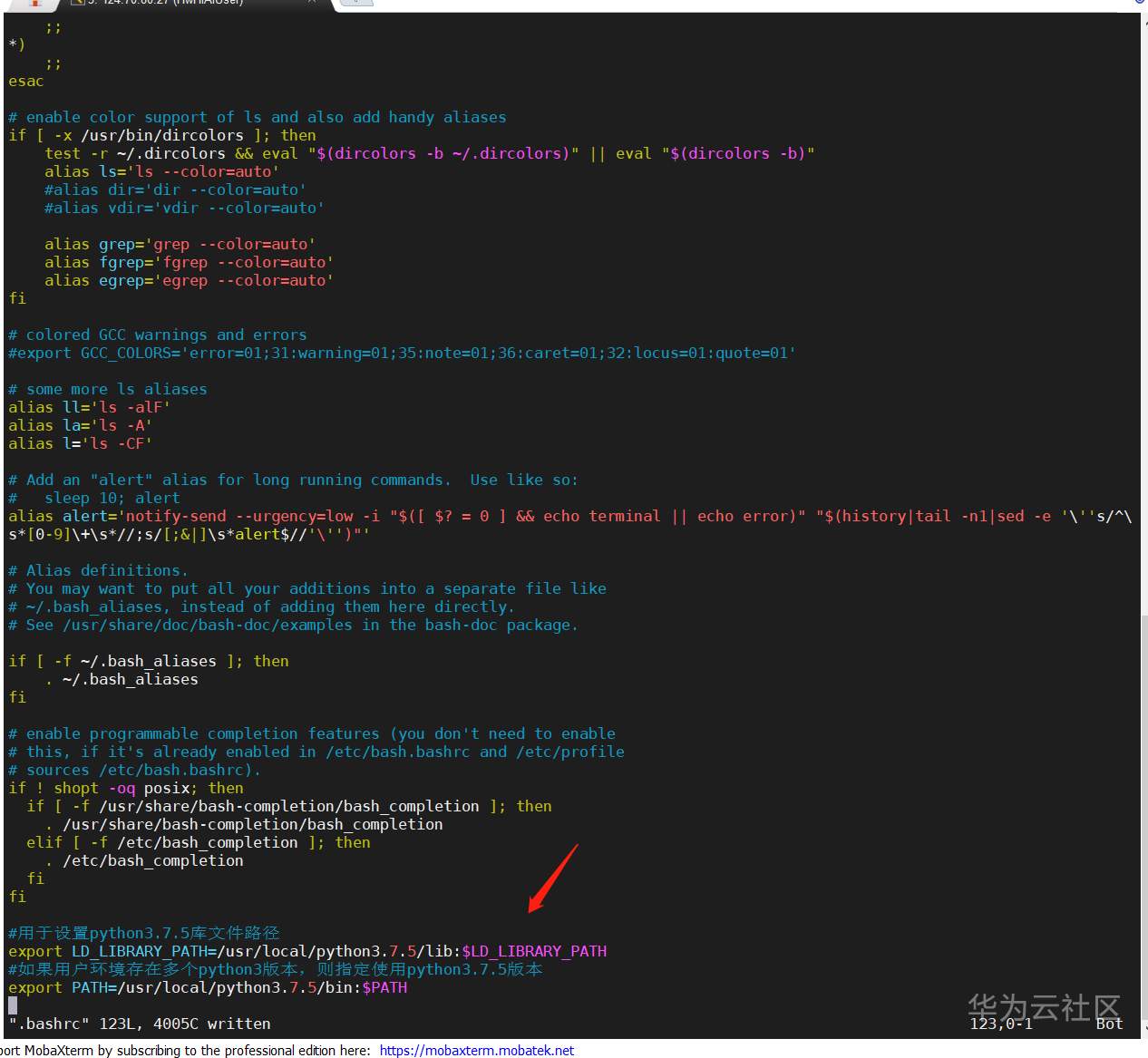Click line ". /etc/bash_completion"
The height and width of the screenshot is (1058, 1148).
pyautogui.click(x=144, y=860)
